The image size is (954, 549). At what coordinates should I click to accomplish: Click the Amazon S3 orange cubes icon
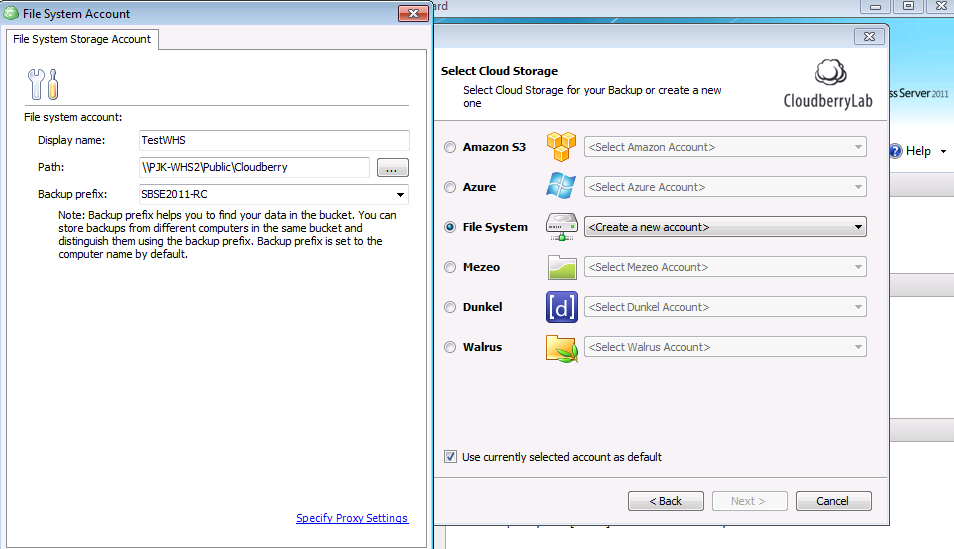(561, 147)
